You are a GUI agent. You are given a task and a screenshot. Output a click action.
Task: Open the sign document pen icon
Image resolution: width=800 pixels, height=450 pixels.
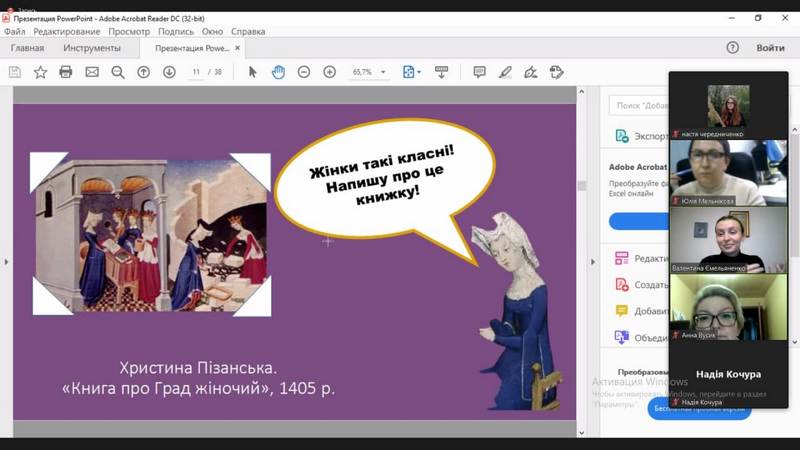pyautogui.click(x=531, y=72)
